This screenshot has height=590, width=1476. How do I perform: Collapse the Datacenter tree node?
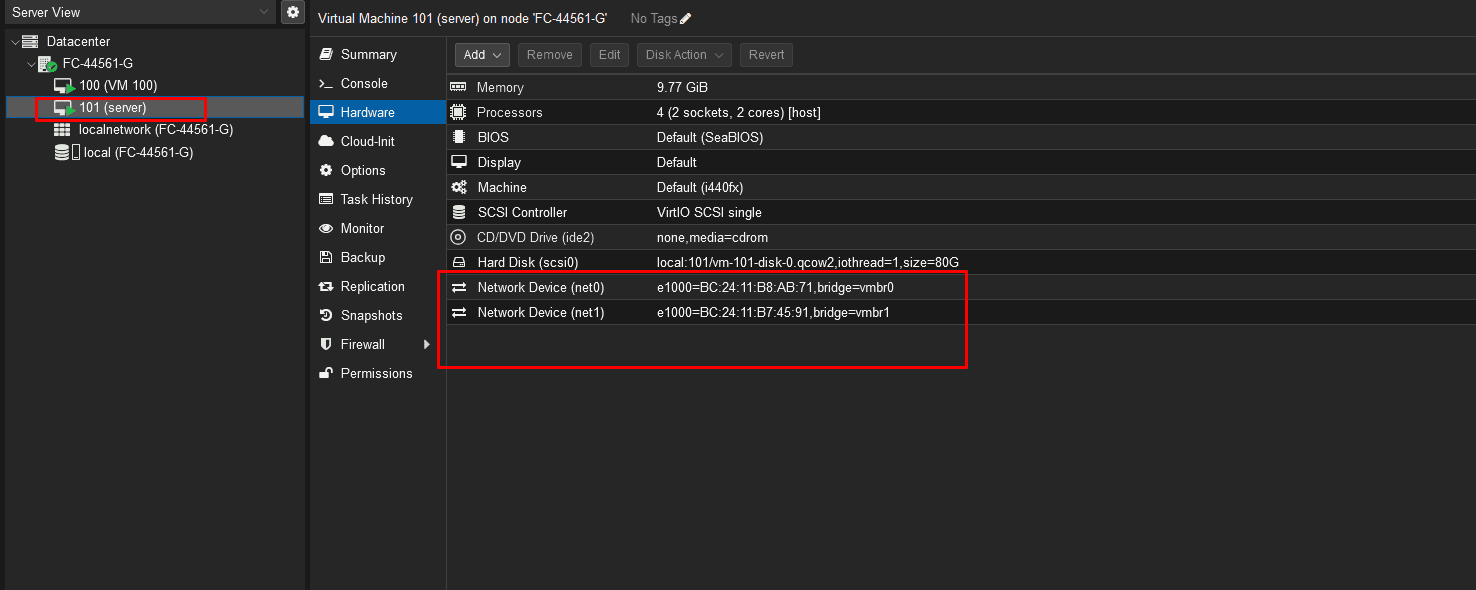tap(14, 42)
